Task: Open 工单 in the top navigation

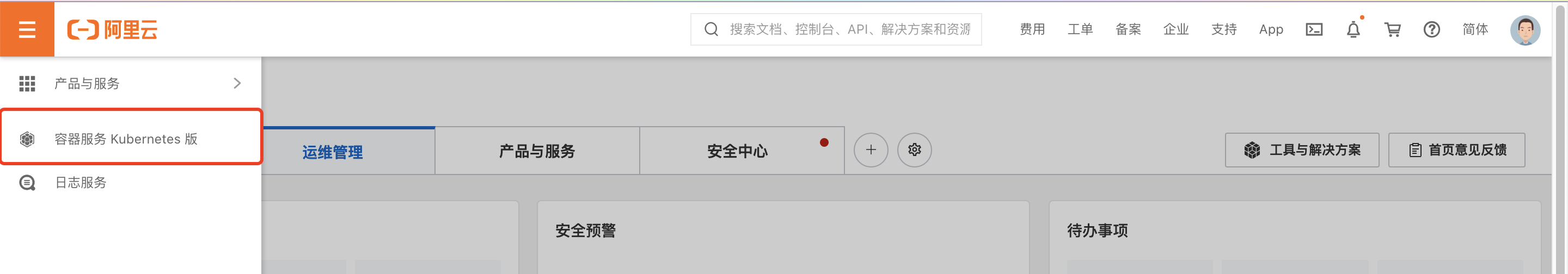Action: click(x=1080, y=29)
